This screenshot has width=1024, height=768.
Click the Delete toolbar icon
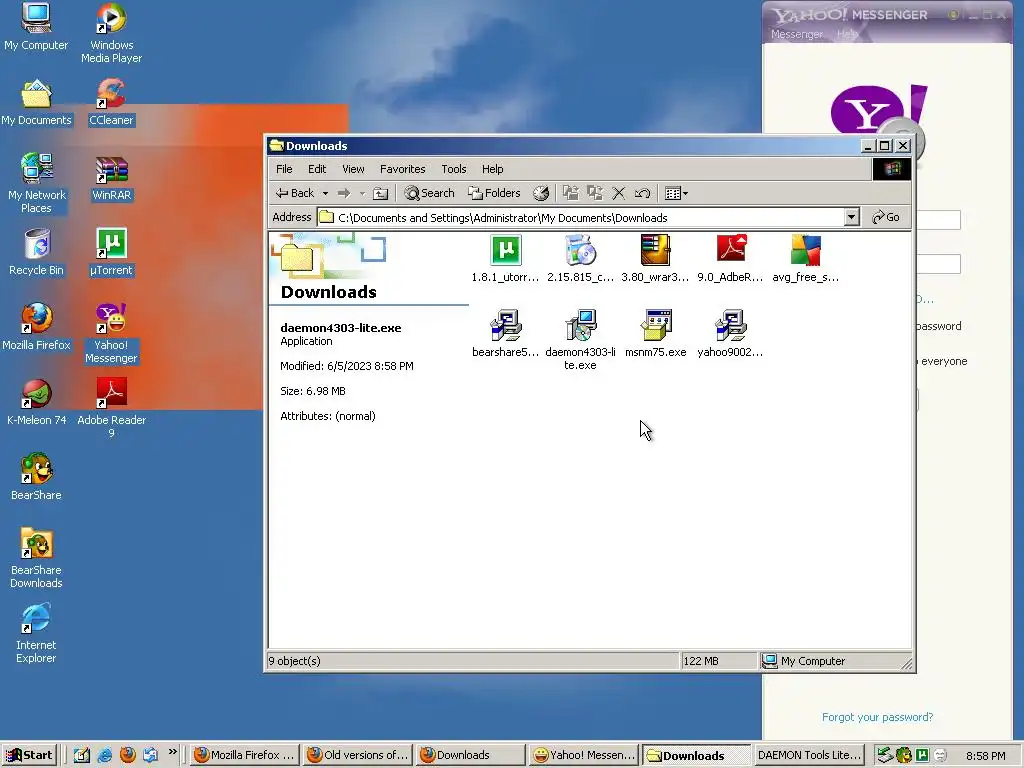pos(618,193)
